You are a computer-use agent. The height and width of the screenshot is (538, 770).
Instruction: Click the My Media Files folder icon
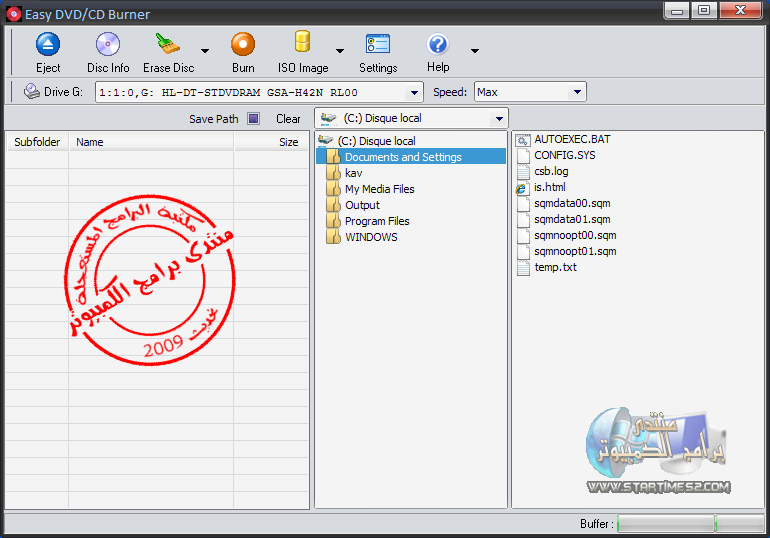pyautogui.click(x=333, y=188)
